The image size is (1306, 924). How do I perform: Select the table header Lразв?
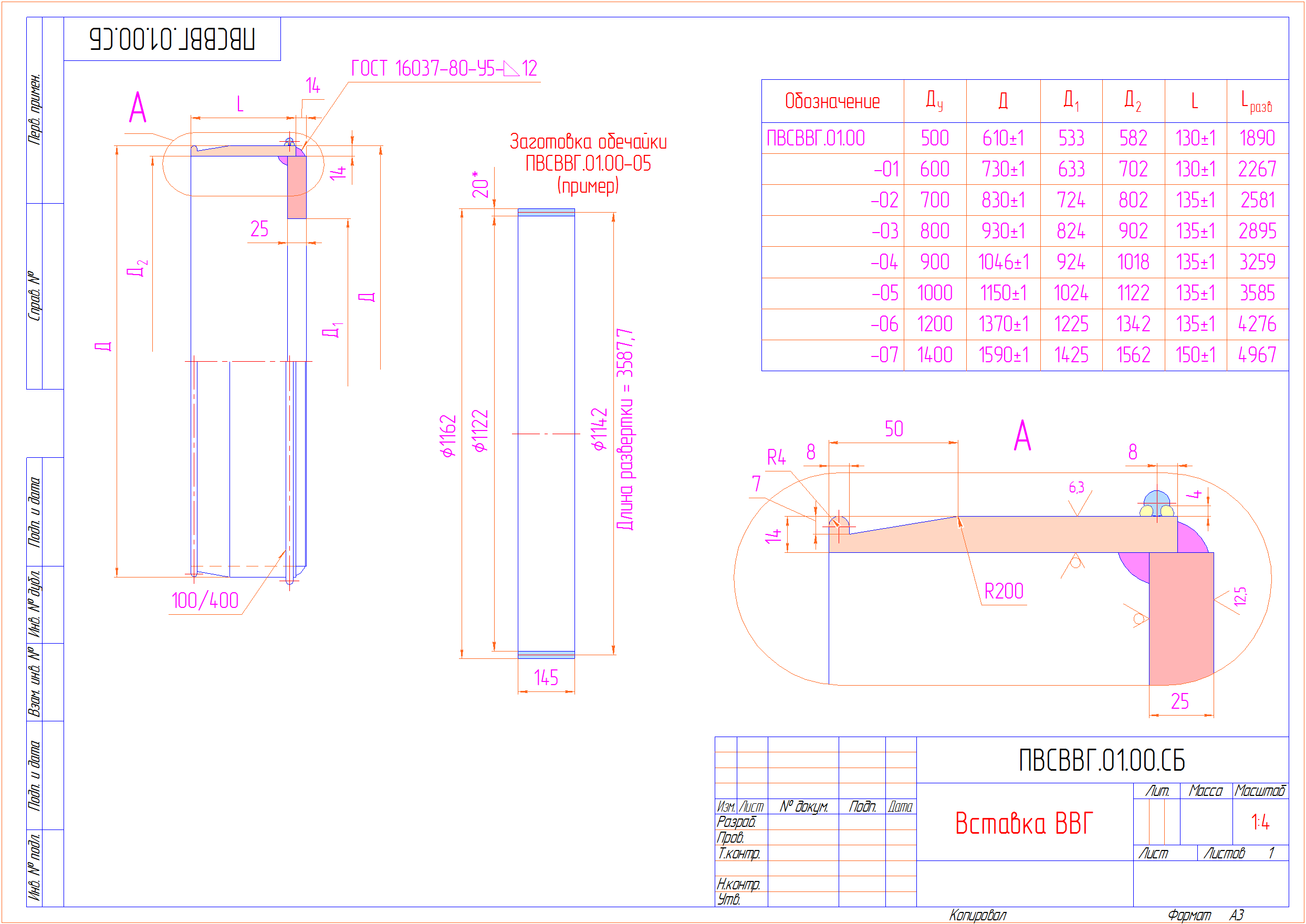coord(1257,102)
